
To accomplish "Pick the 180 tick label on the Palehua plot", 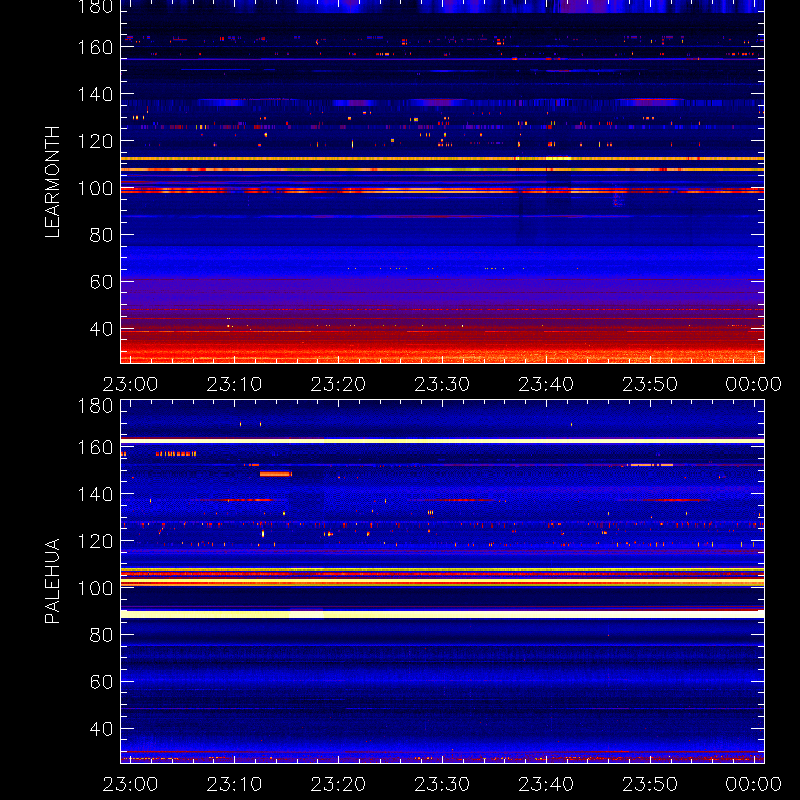I will point(95,406).
